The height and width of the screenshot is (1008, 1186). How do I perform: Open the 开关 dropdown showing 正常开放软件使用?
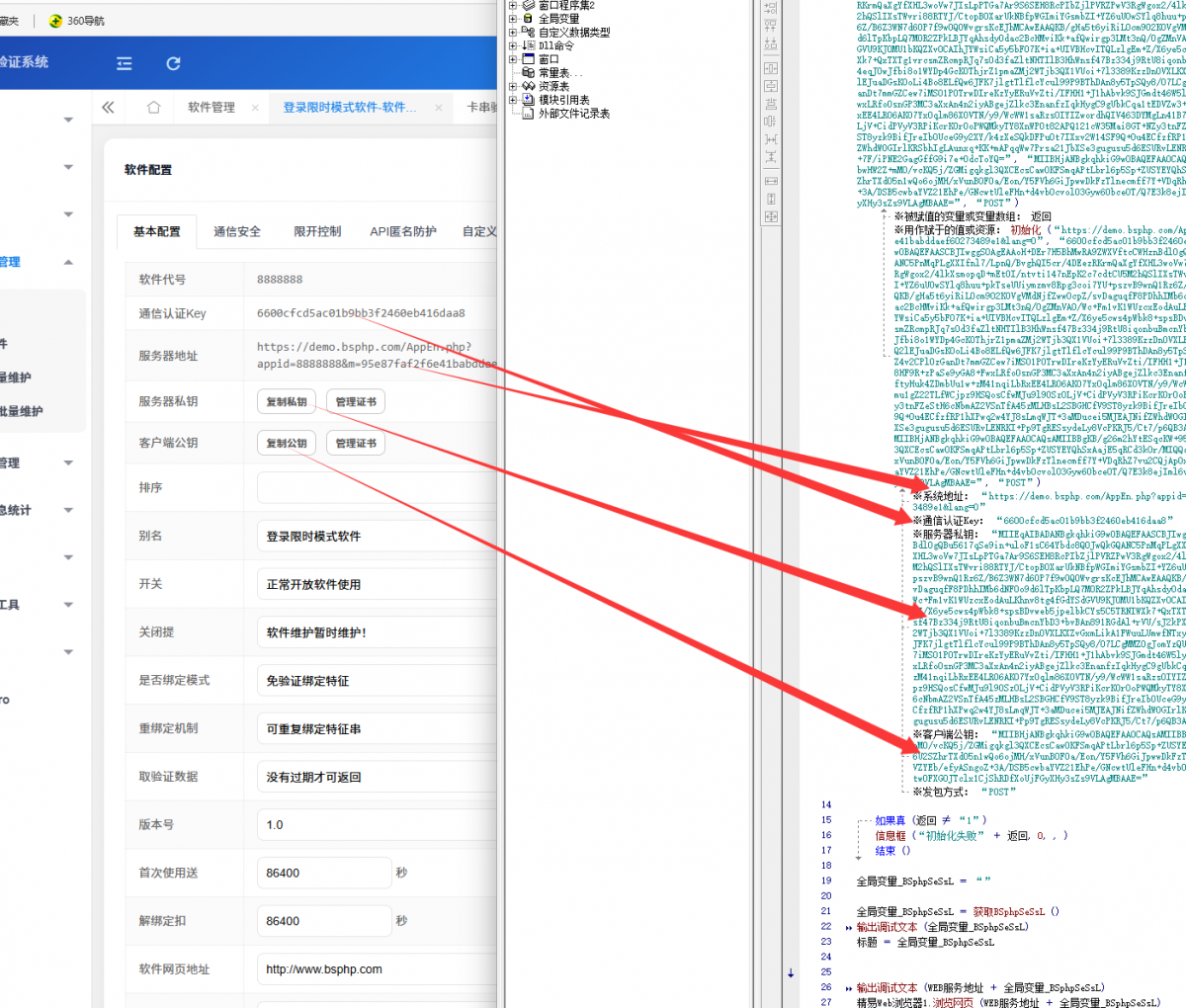[x=378, y=584]
